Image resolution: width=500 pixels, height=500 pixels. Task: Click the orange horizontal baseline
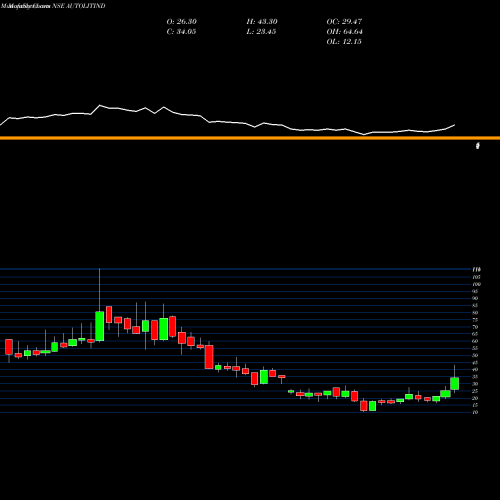[x=250, y=138]
